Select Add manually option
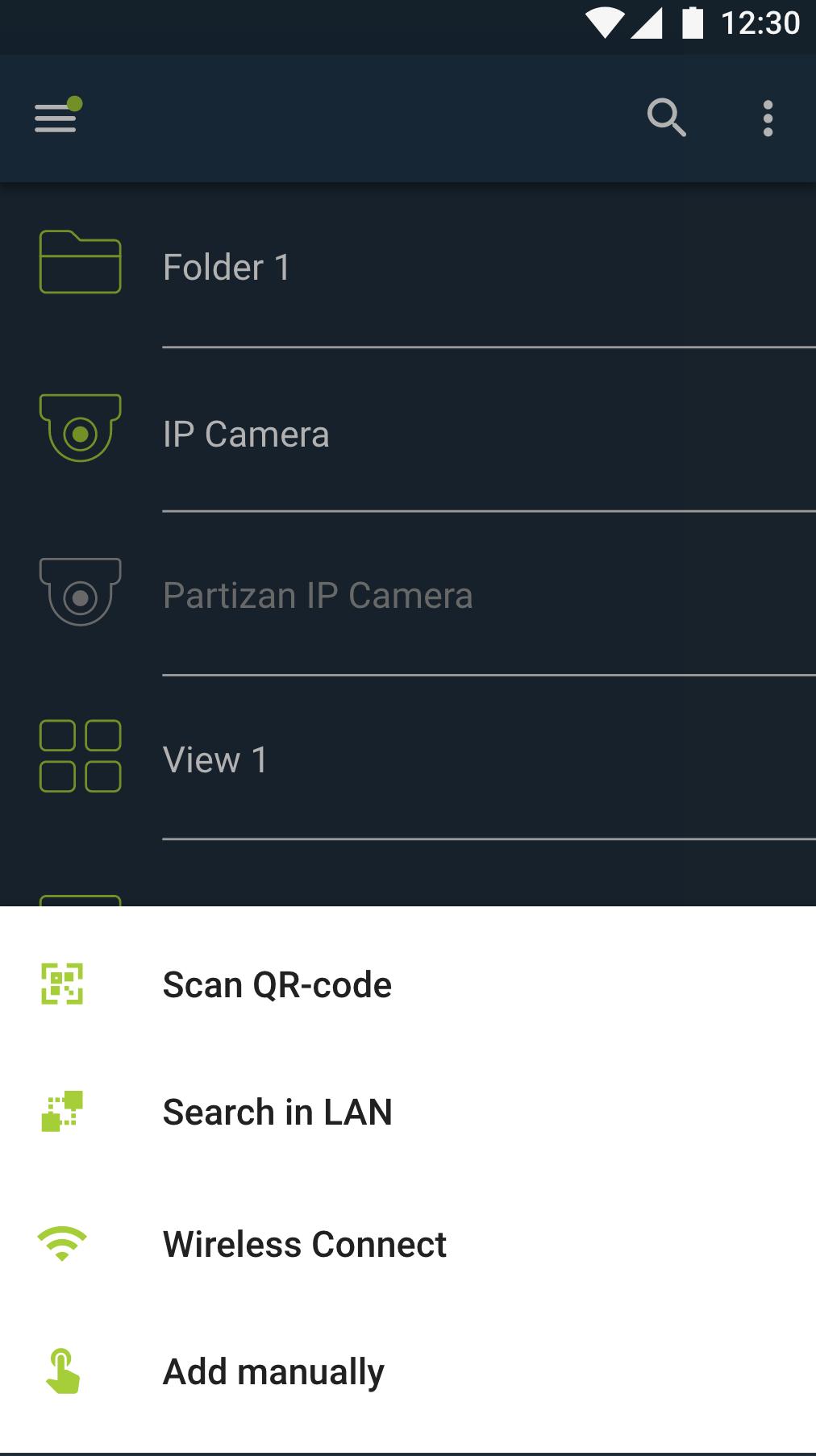Viewport: 816px width, 1456px height. (x=274, y=1372)
